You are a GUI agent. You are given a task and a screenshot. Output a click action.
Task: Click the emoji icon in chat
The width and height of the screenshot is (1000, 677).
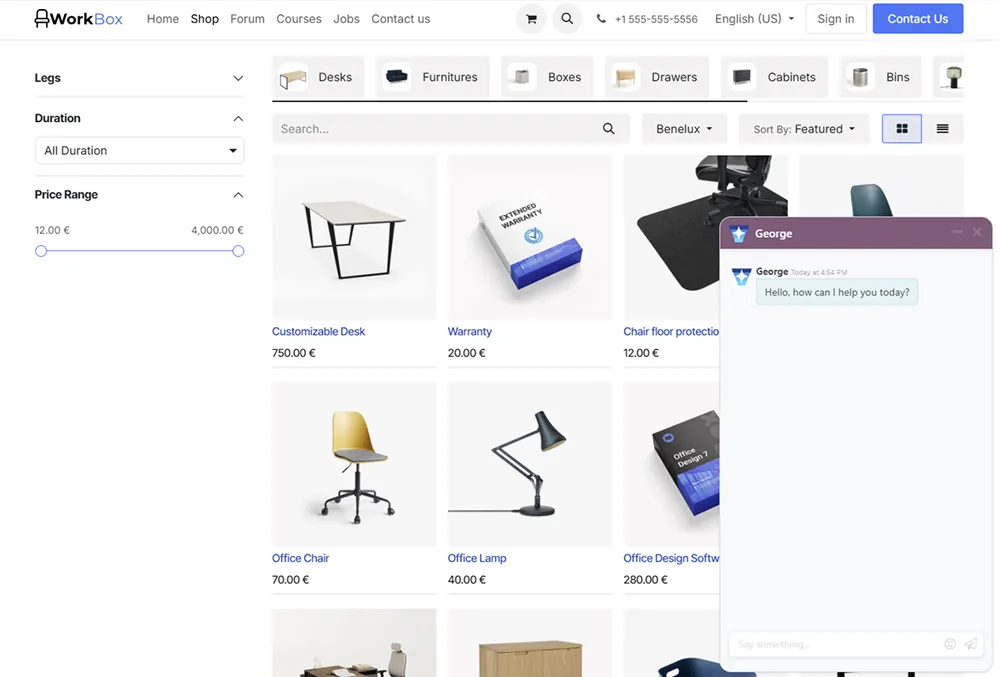[x=950, y=644]
